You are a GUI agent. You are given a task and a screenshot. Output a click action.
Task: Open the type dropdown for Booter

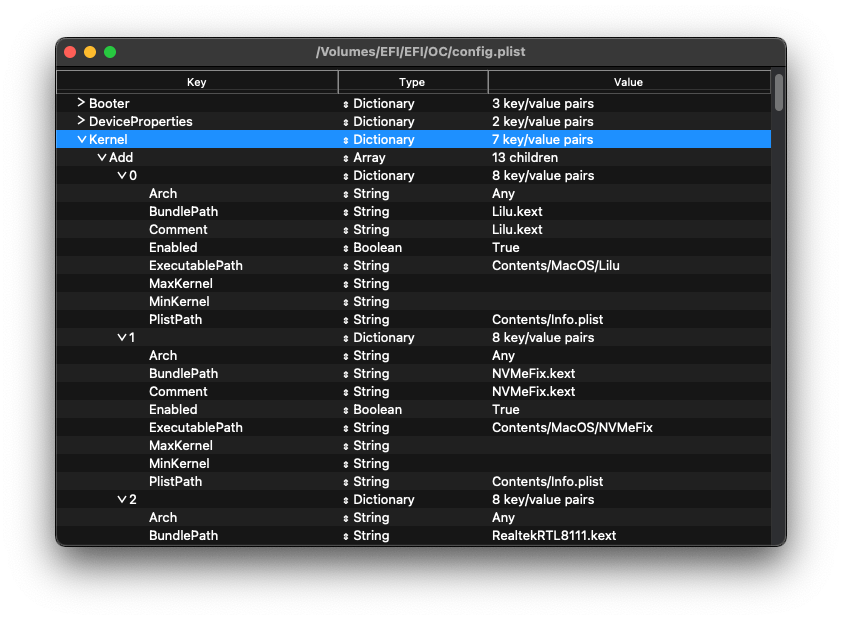tap(346, 104)
